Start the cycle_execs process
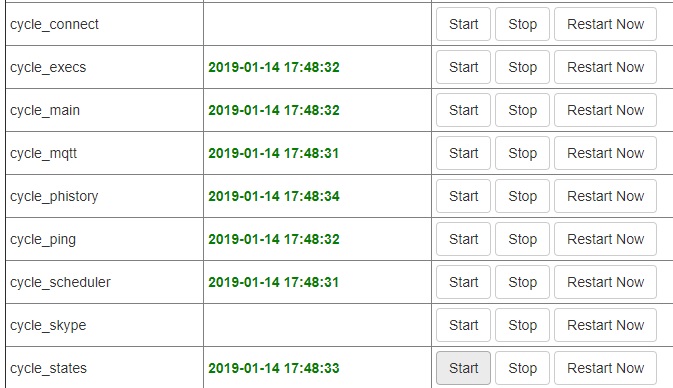The image size is (673, 388). (x=463, y=67)
